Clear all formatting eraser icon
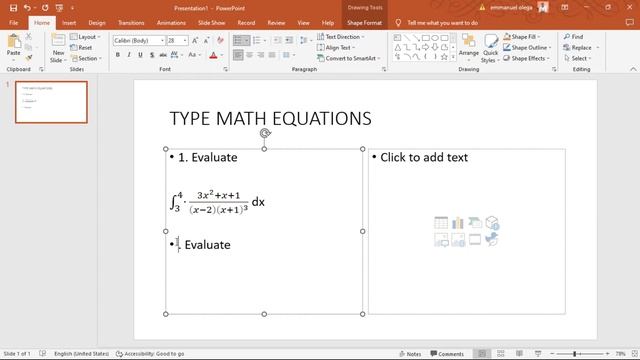Viewport: 640px width, 360px height. click(220, 40)
